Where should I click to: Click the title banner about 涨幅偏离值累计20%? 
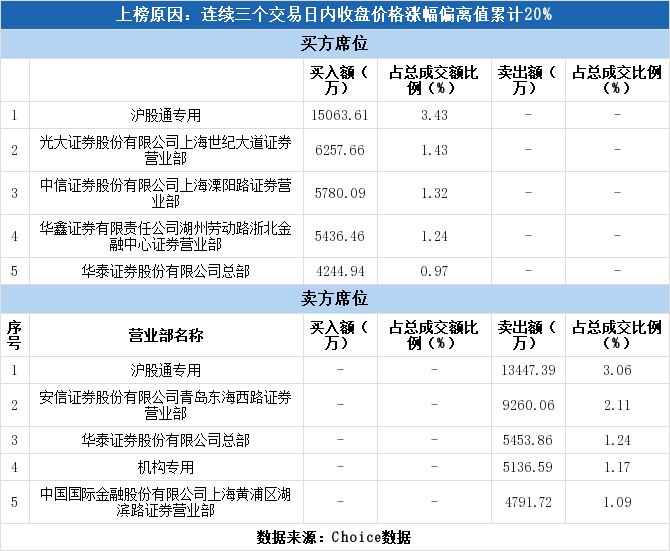334,15
